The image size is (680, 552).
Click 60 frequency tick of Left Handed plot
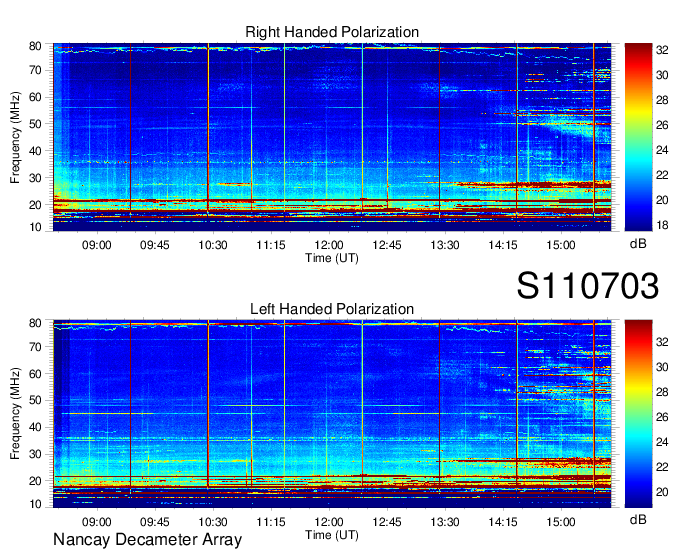pyautogui.click(x=35, y=374)
